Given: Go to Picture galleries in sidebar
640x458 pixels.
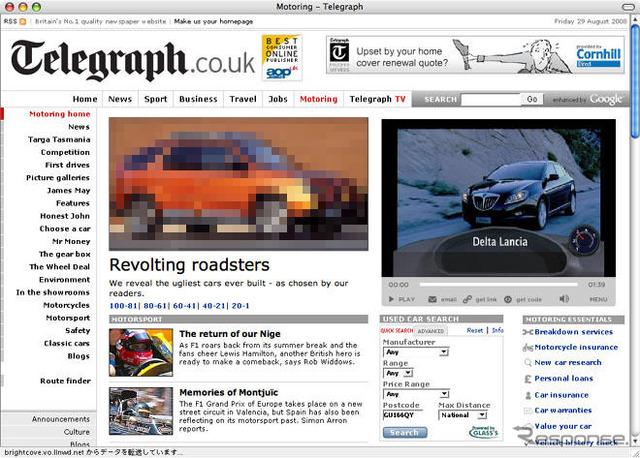Looking at the screenshot, I should pyautogui.click(x=58, y=178).
